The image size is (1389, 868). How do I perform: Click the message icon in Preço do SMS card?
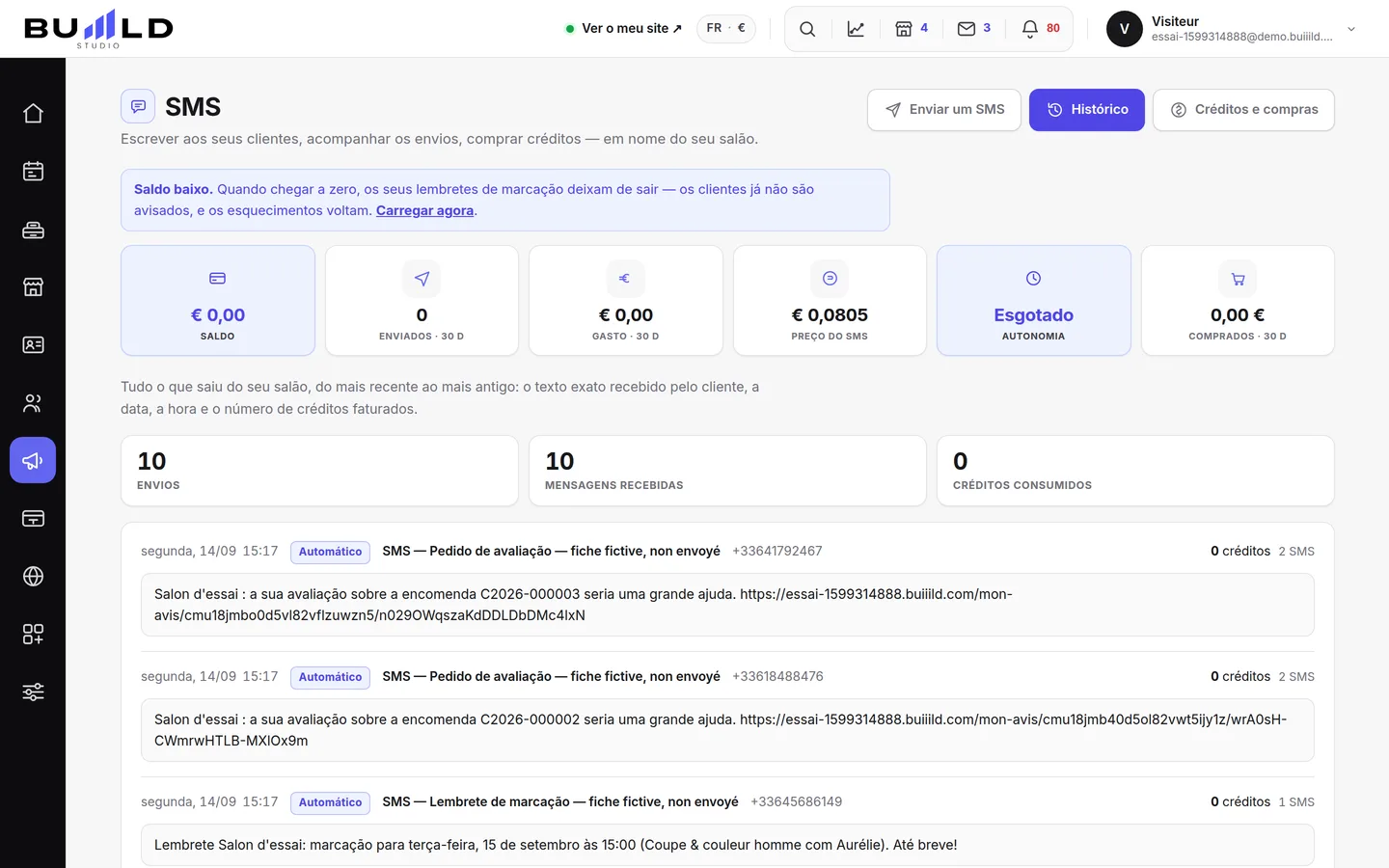(830, 279)
